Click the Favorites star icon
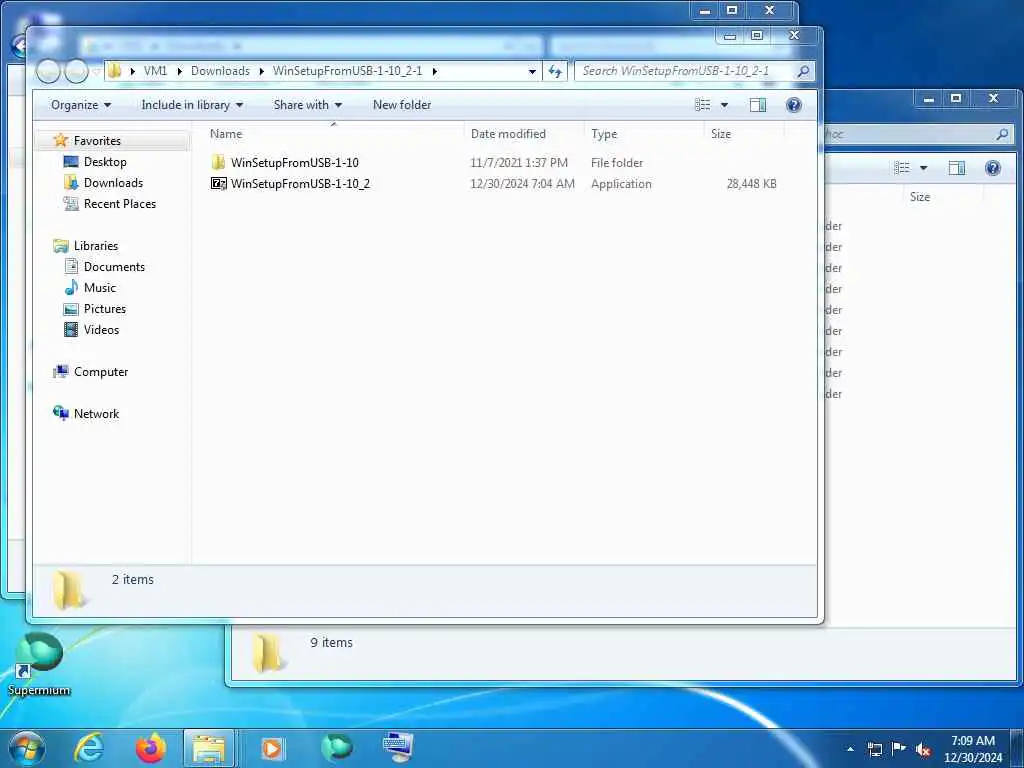Screen dimensions: 1024x768 (61, 140)
